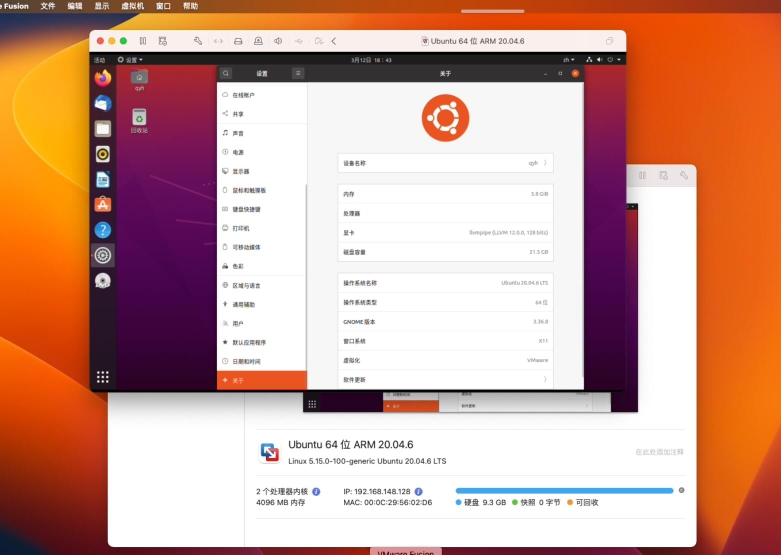781x555 pixels.
Task: Open the 回收站 trash icon on the desktop
Action: [139, 121]
